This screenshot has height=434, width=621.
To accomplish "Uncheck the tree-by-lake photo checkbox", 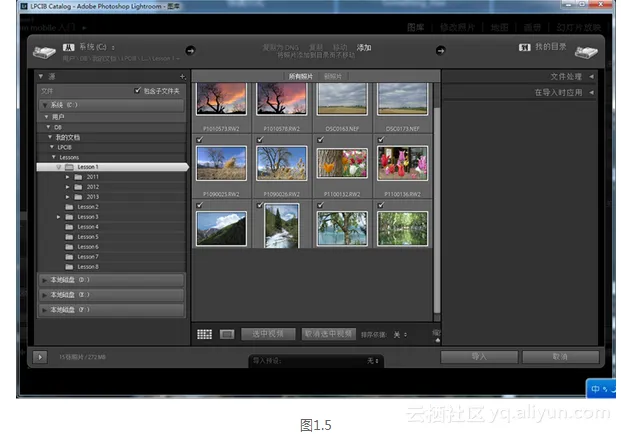I will pos(320,205).
